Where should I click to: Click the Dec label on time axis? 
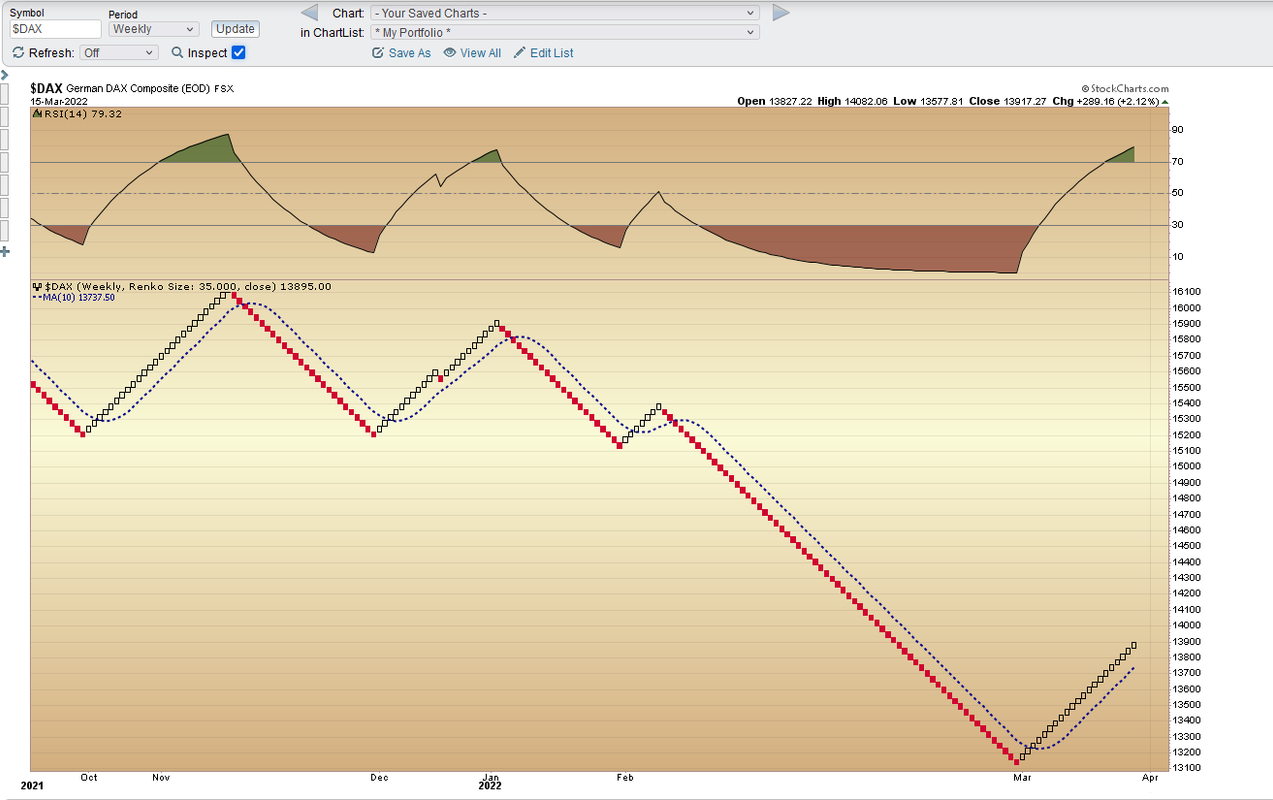pos(378,777)
